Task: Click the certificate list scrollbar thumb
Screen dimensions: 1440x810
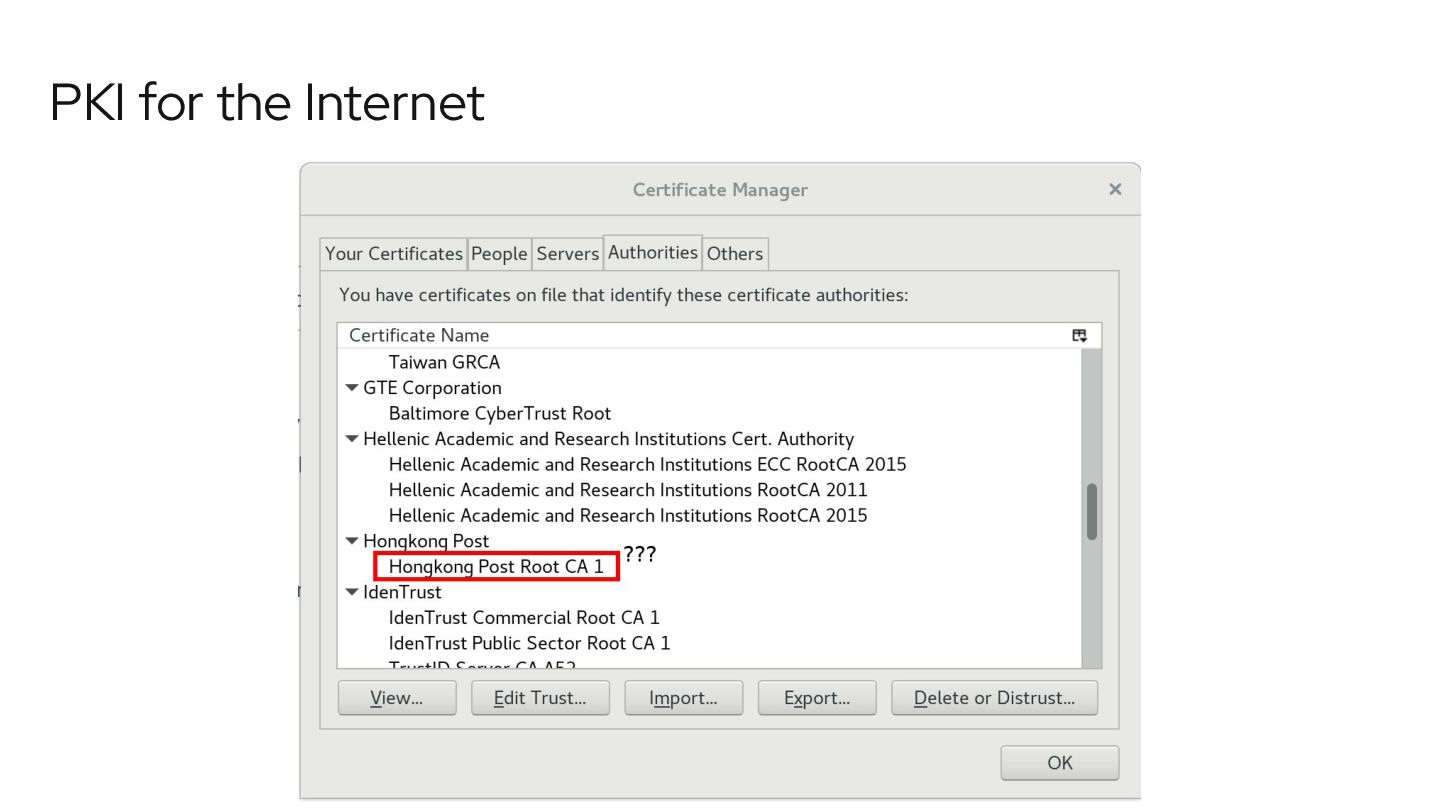Action: (x=1092, y=512)
